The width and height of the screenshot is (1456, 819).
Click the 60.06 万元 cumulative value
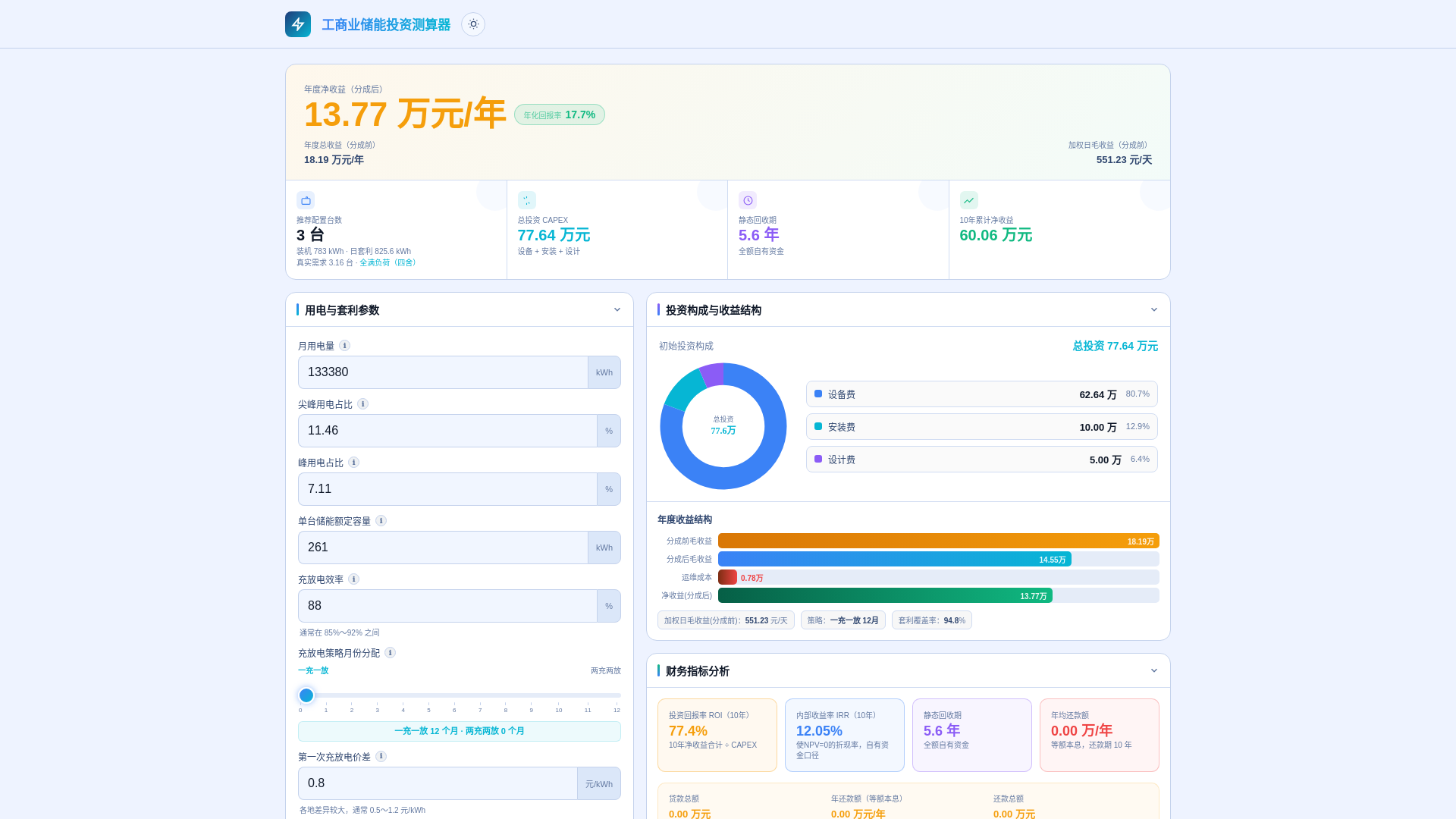coord(996,235)
